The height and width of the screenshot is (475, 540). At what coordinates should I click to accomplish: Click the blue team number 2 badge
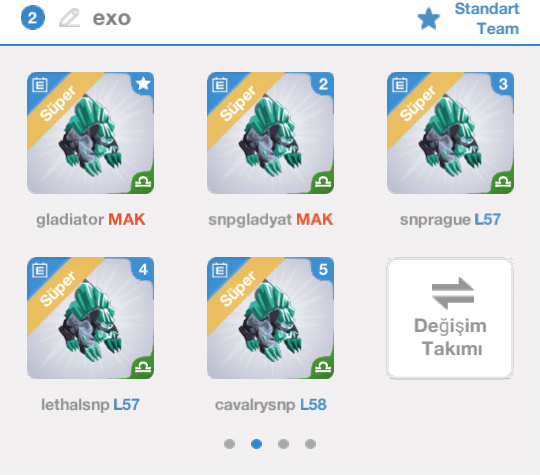33,18
